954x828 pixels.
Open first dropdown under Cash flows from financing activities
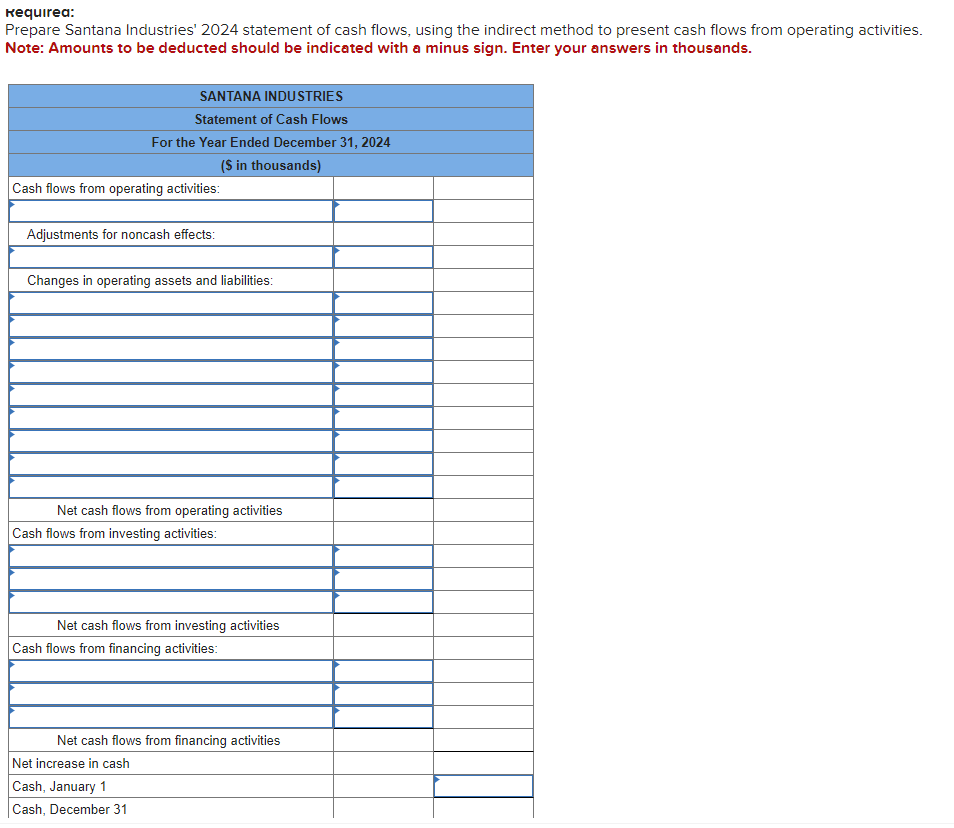[x=171, y=671]
